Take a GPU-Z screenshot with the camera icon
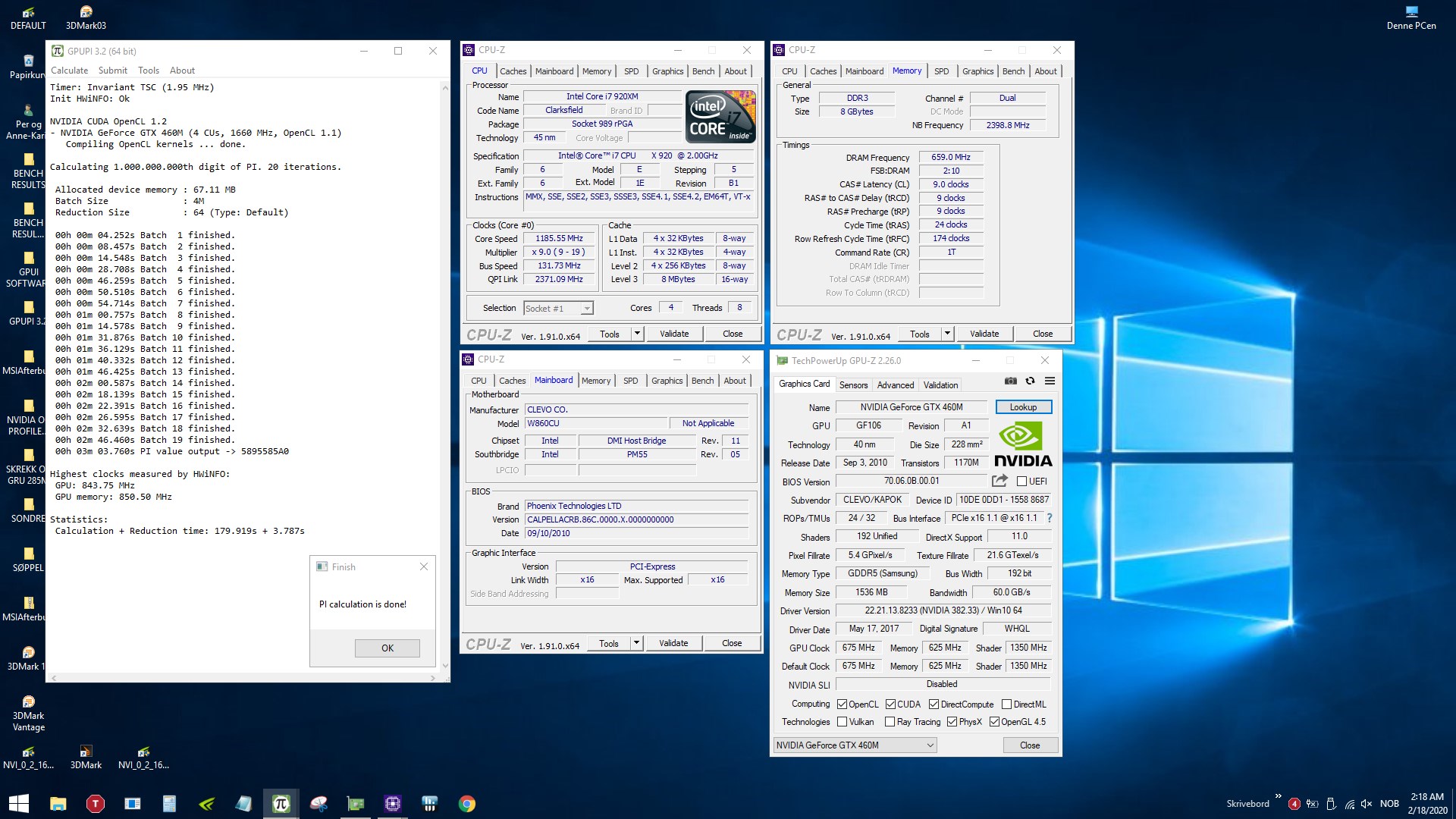The width and height of the screenshot is (1456, 819). [x=1010, y=381]
